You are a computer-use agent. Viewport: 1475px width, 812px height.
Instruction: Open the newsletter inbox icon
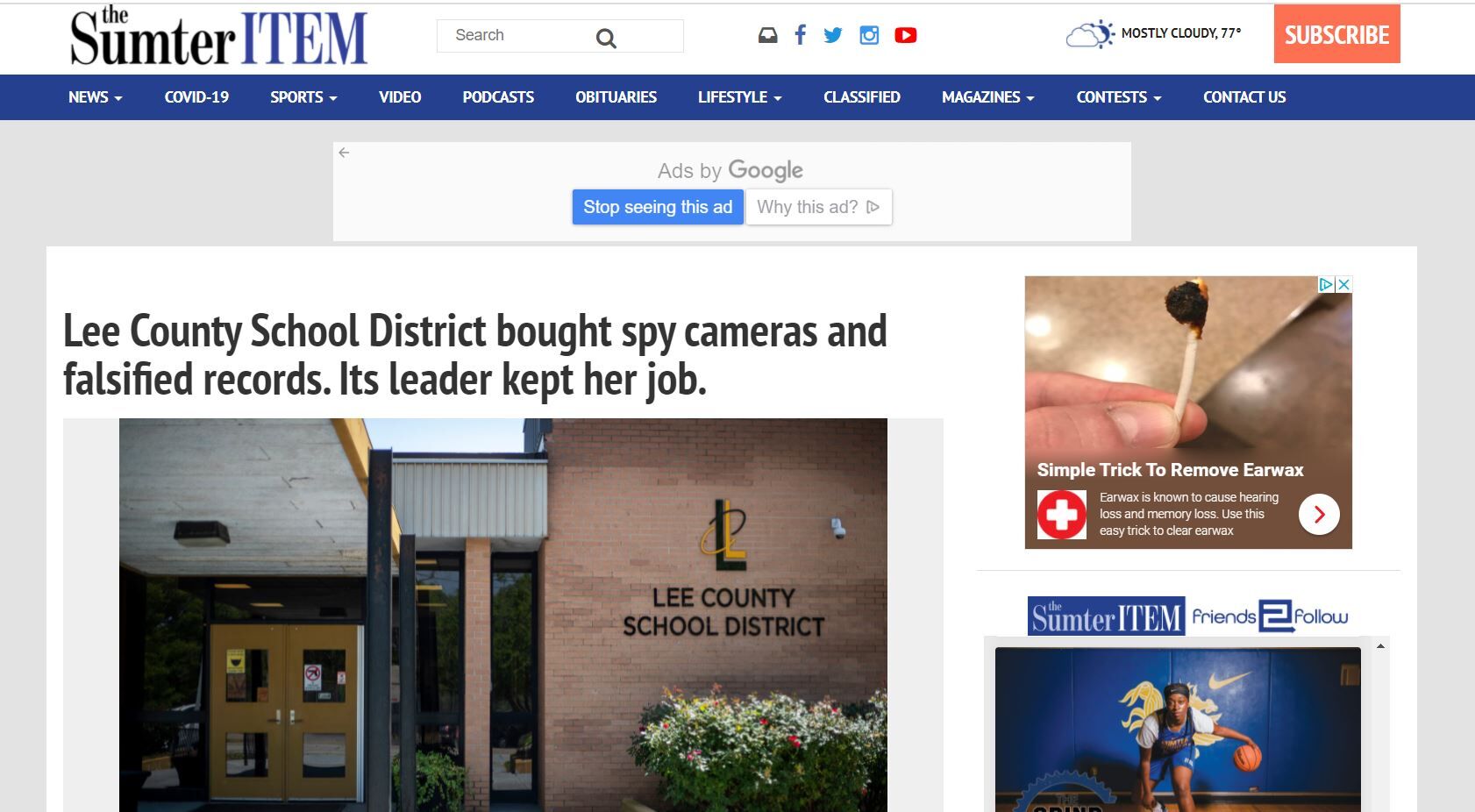[767, 35]
